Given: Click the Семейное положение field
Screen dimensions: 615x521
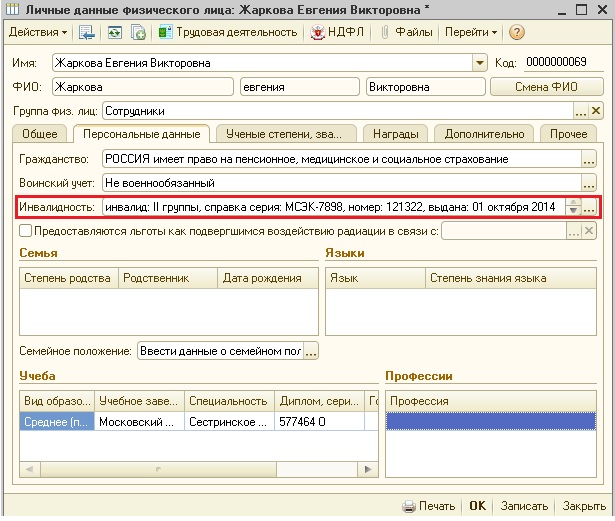Looking at the screenshot, I should (x=220, y=351).
